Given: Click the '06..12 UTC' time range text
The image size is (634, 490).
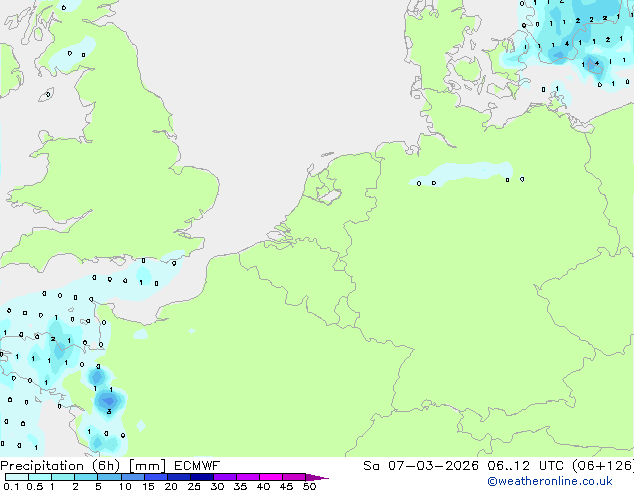Looking at the screenshot, I should (525, 466).
